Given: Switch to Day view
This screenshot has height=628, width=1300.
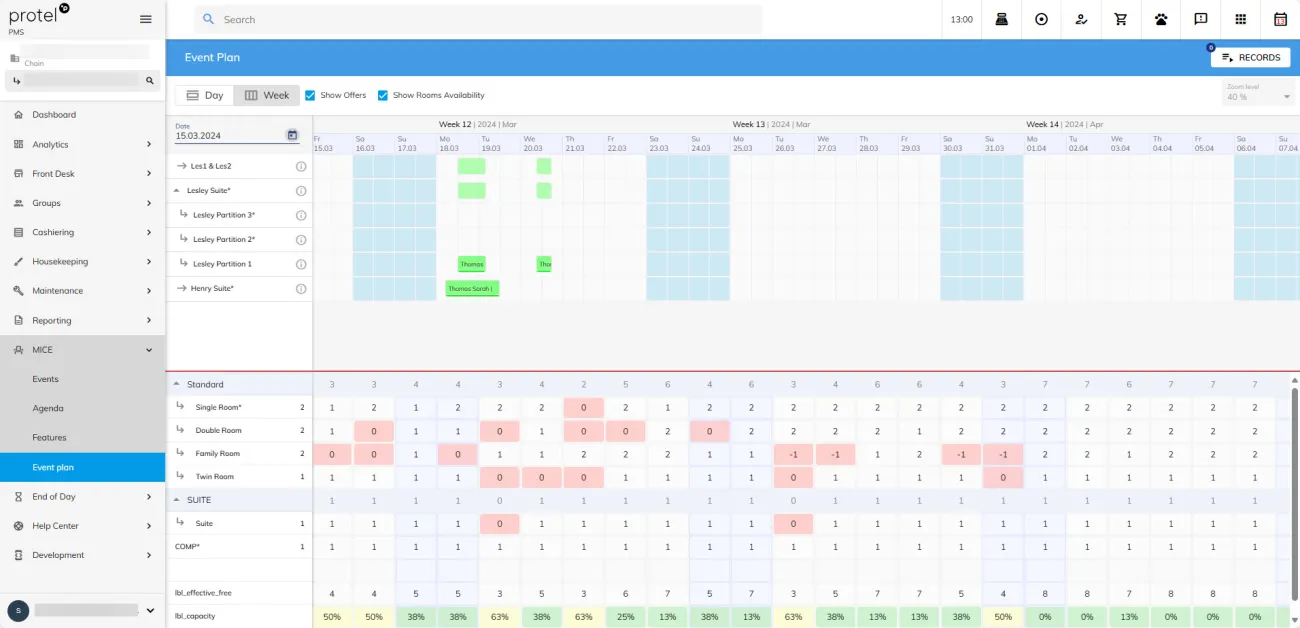Looking at the screenshot, I should coord(204,95).
